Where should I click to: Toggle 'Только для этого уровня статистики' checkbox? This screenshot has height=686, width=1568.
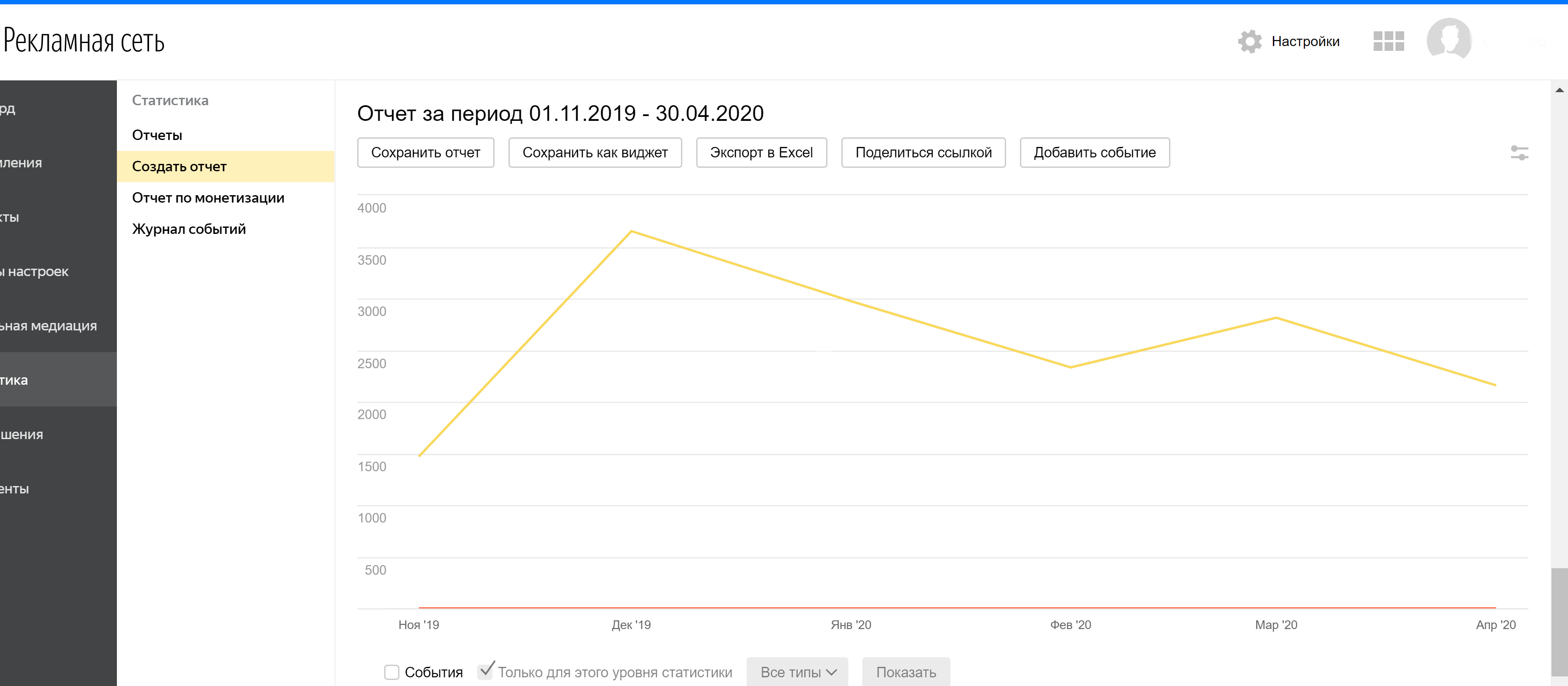tap(486, 671)
